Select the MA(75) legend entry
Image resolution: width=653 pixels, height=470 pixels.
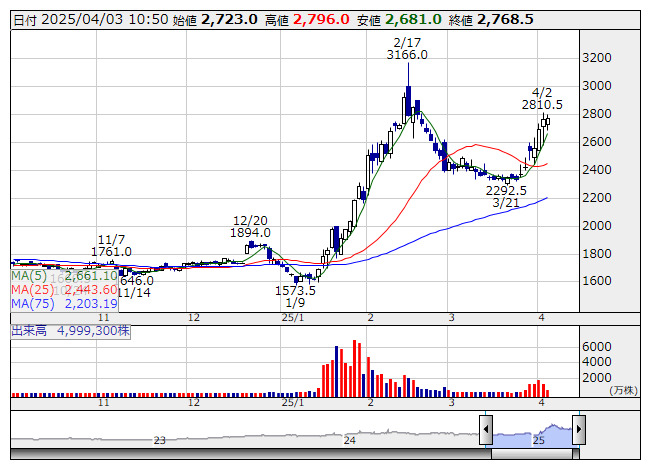[64, 304]
